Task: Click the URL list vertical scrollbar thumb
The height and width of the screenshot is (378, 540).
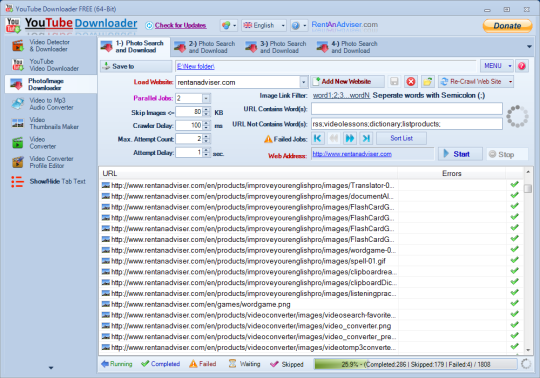Action: [528, 188]
